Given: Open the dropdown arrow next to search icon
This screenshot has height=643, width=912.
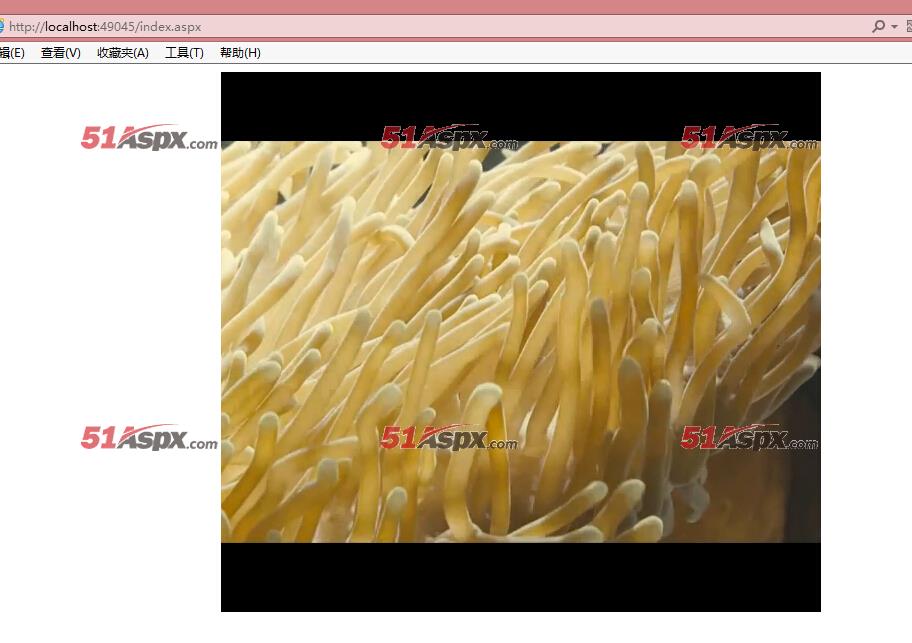Looking at the screenshot, I should [x=894, y=27].
